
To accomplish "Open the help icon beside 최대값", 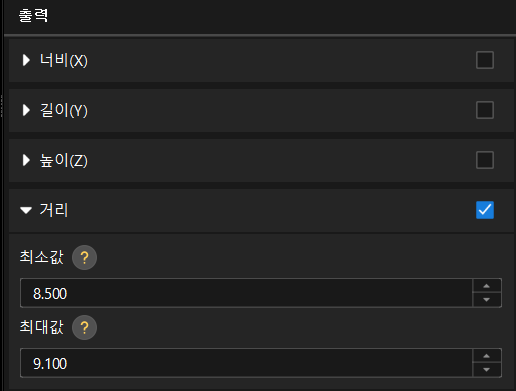I will (84, 327).
